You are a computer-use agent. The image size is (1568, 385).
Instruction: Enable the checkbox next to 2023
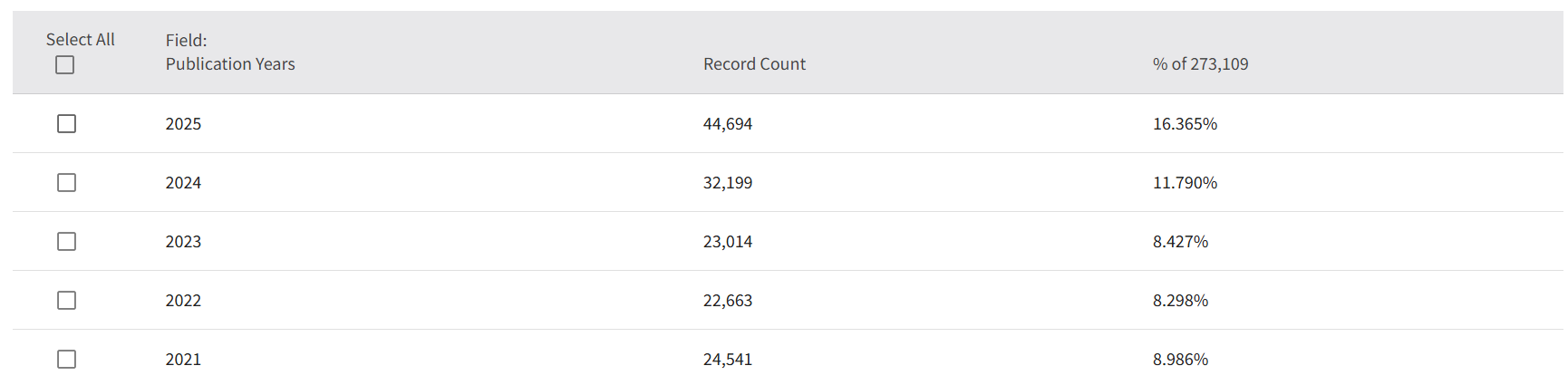pyautogui.click(x=66, y=241)
